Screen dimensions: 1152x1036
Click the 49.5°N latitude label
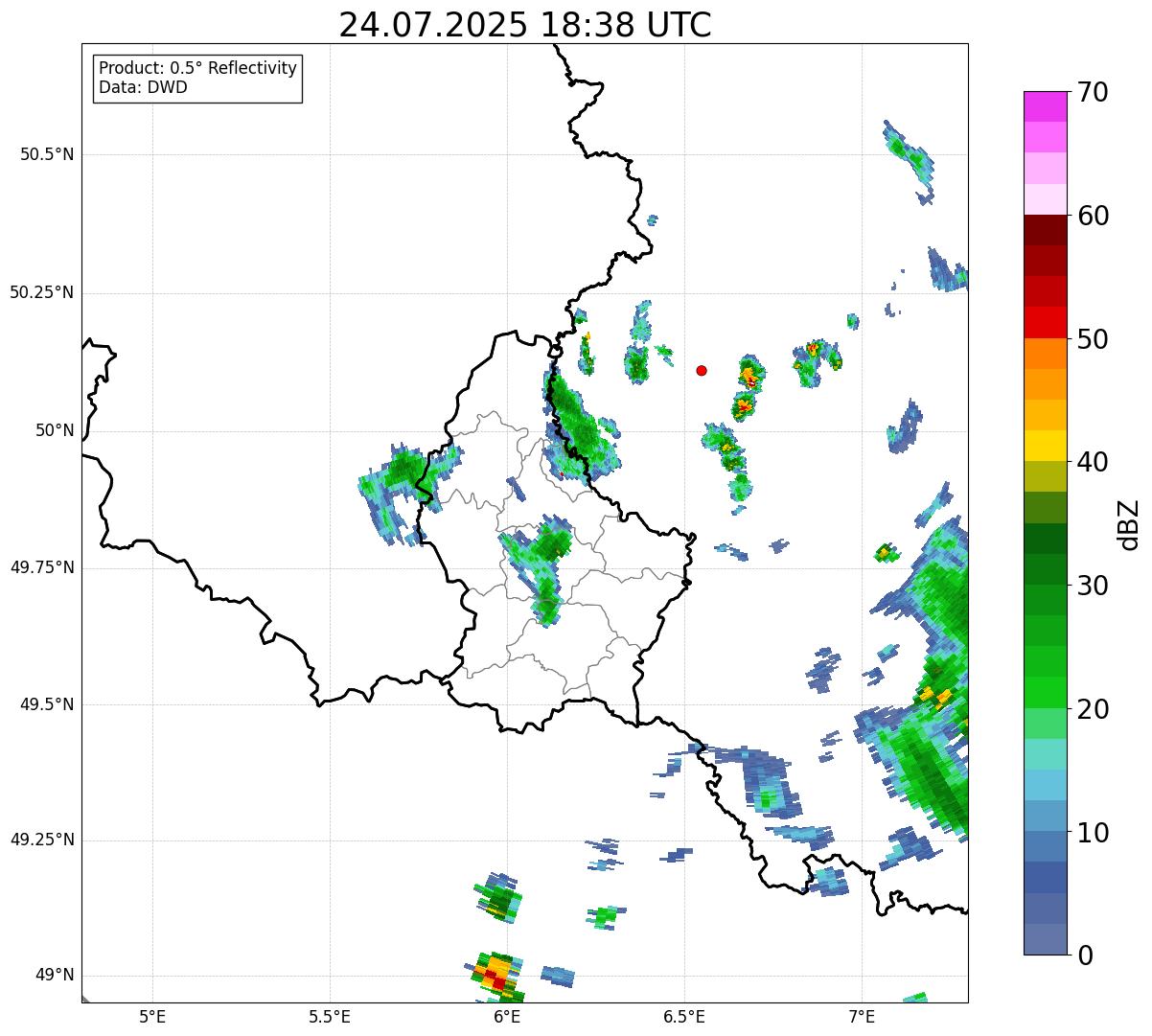[x=47, y=704]
